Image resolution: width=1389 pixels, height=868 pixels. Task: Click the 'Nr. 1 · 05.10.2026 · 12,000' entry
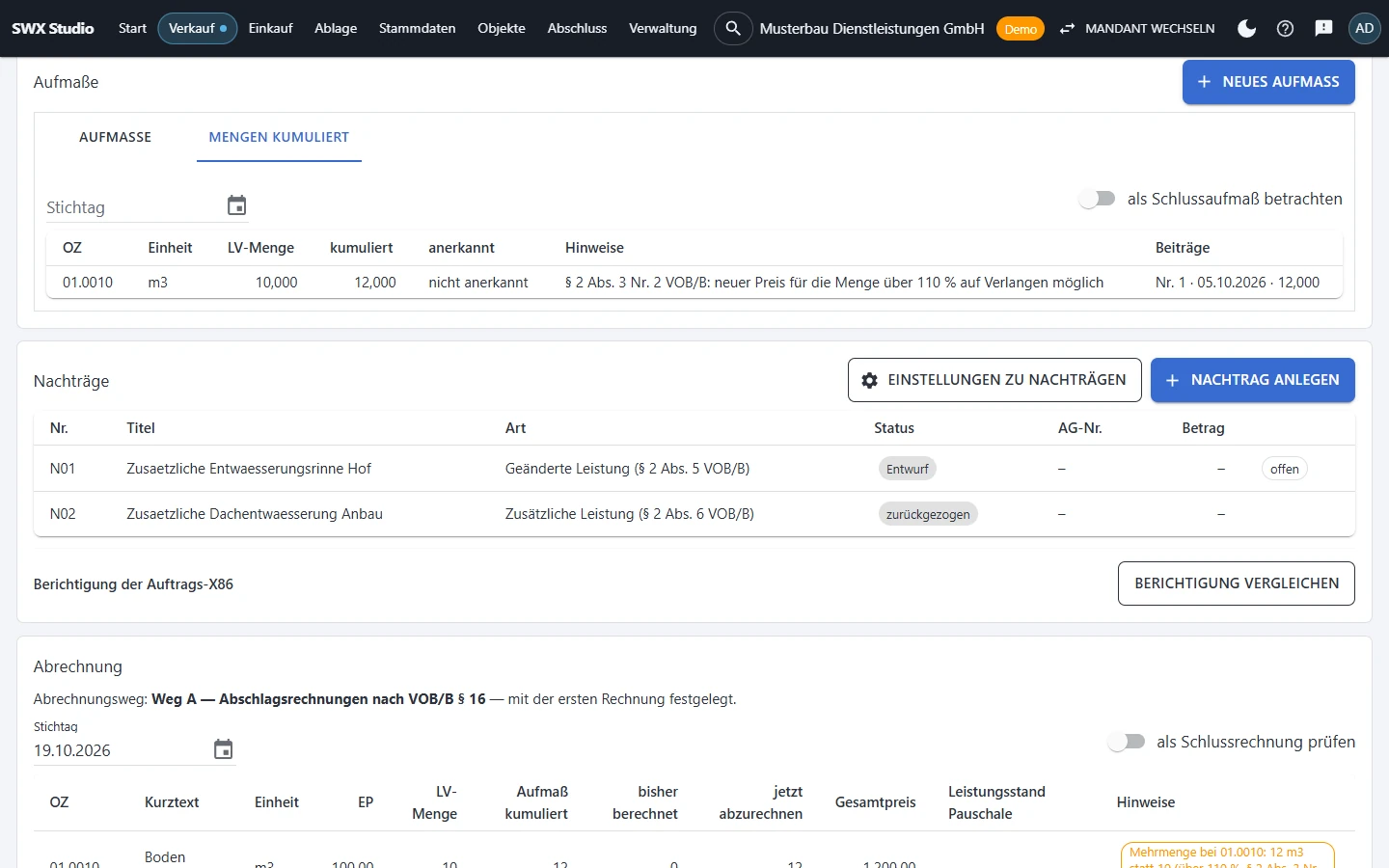tap(1238, 283)
